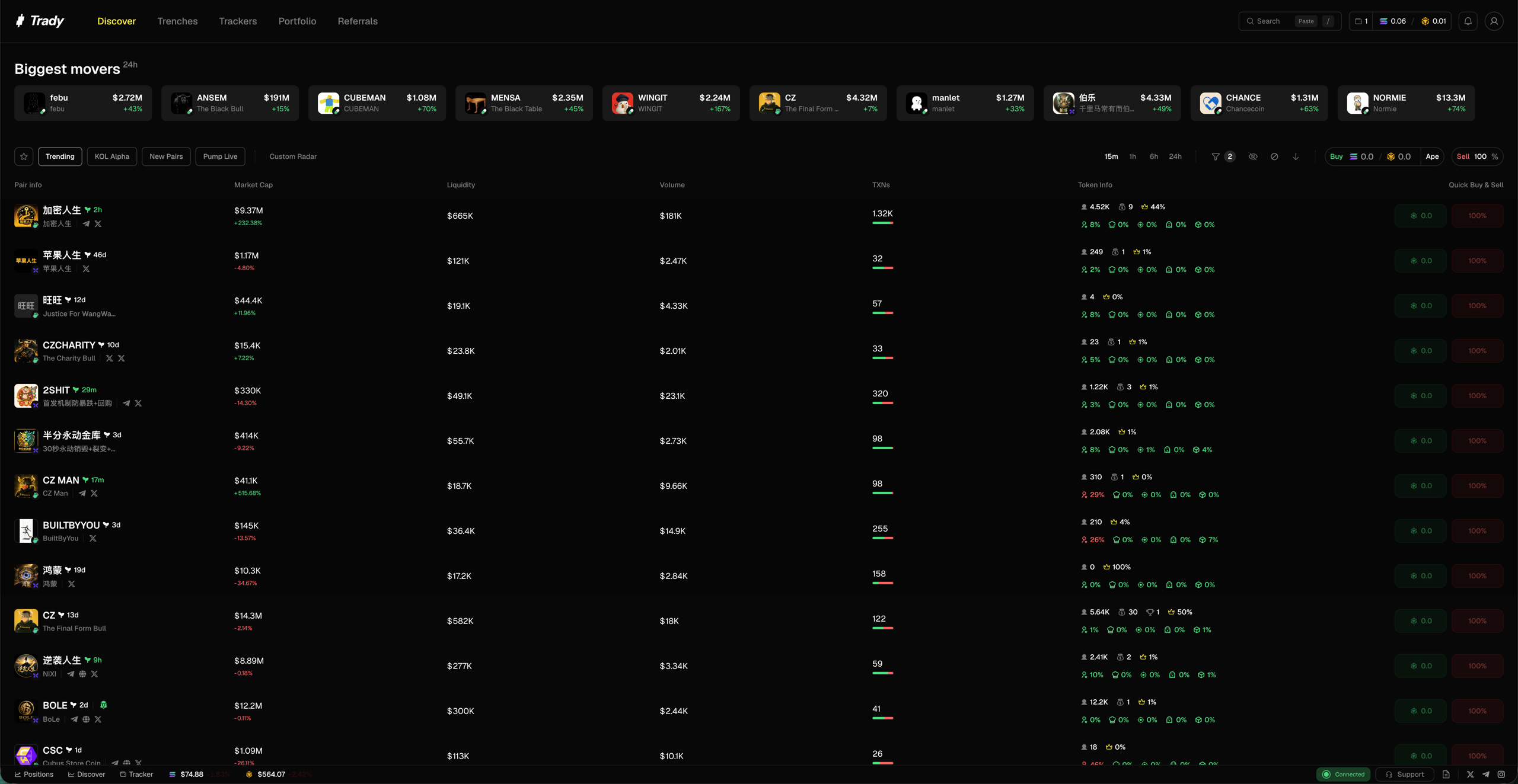Sort table by Market Cap column
Screen dimensions: 1518x784
click(253, 185)
